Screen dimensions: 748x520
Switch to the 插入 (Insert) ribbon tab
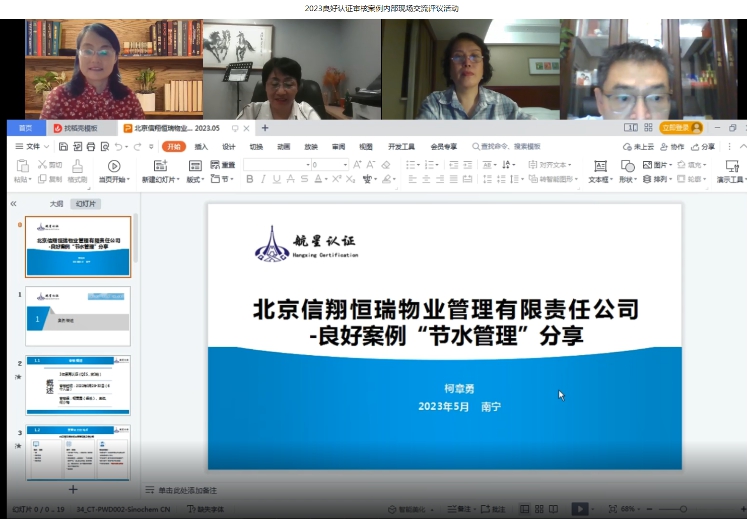[201, 146]
